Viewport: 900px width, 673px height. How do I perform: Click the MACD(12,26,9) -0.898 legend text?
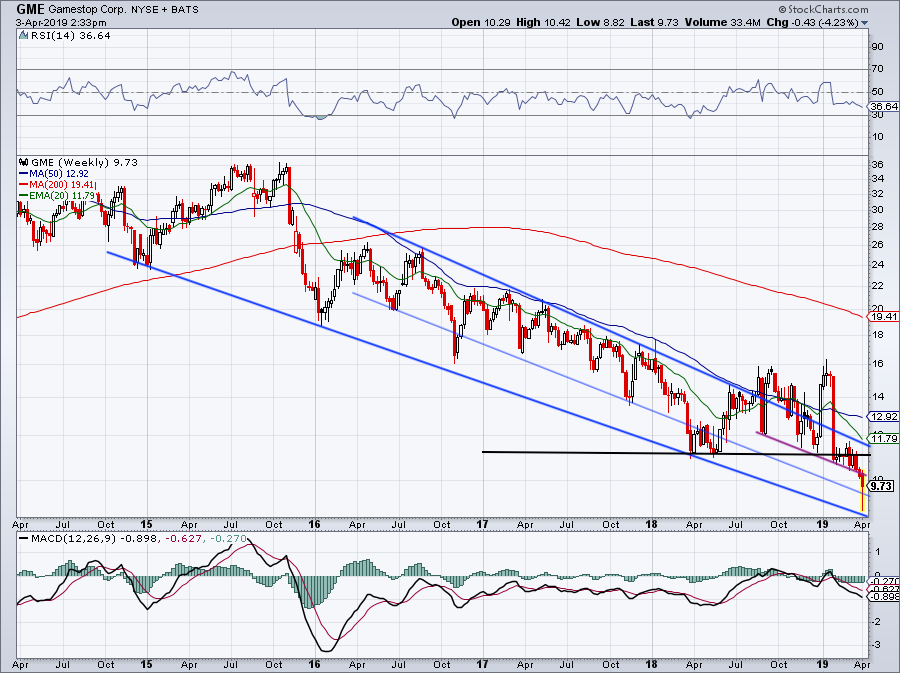tap(96, 539)
